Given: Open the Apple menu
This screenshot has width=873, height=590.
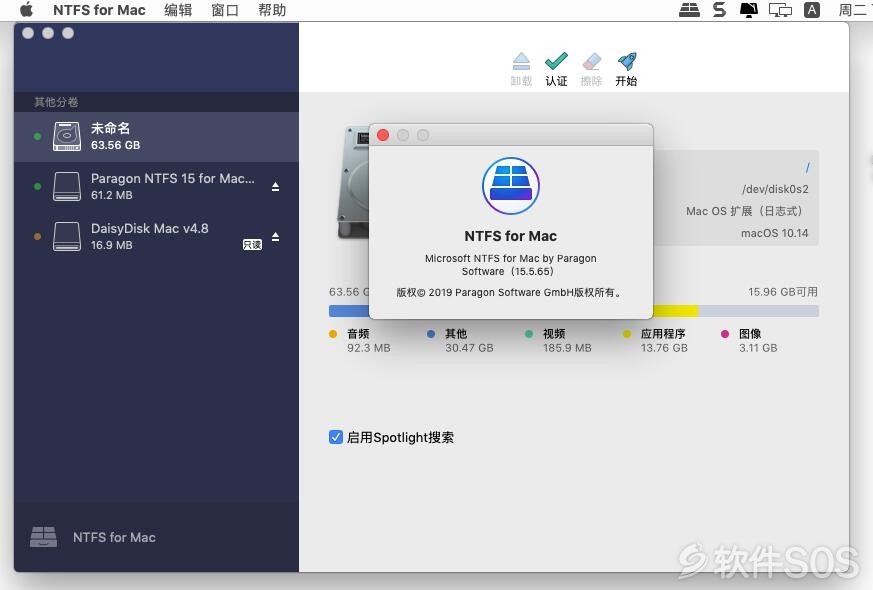Looking at the screenshot, I should [27, 10].
